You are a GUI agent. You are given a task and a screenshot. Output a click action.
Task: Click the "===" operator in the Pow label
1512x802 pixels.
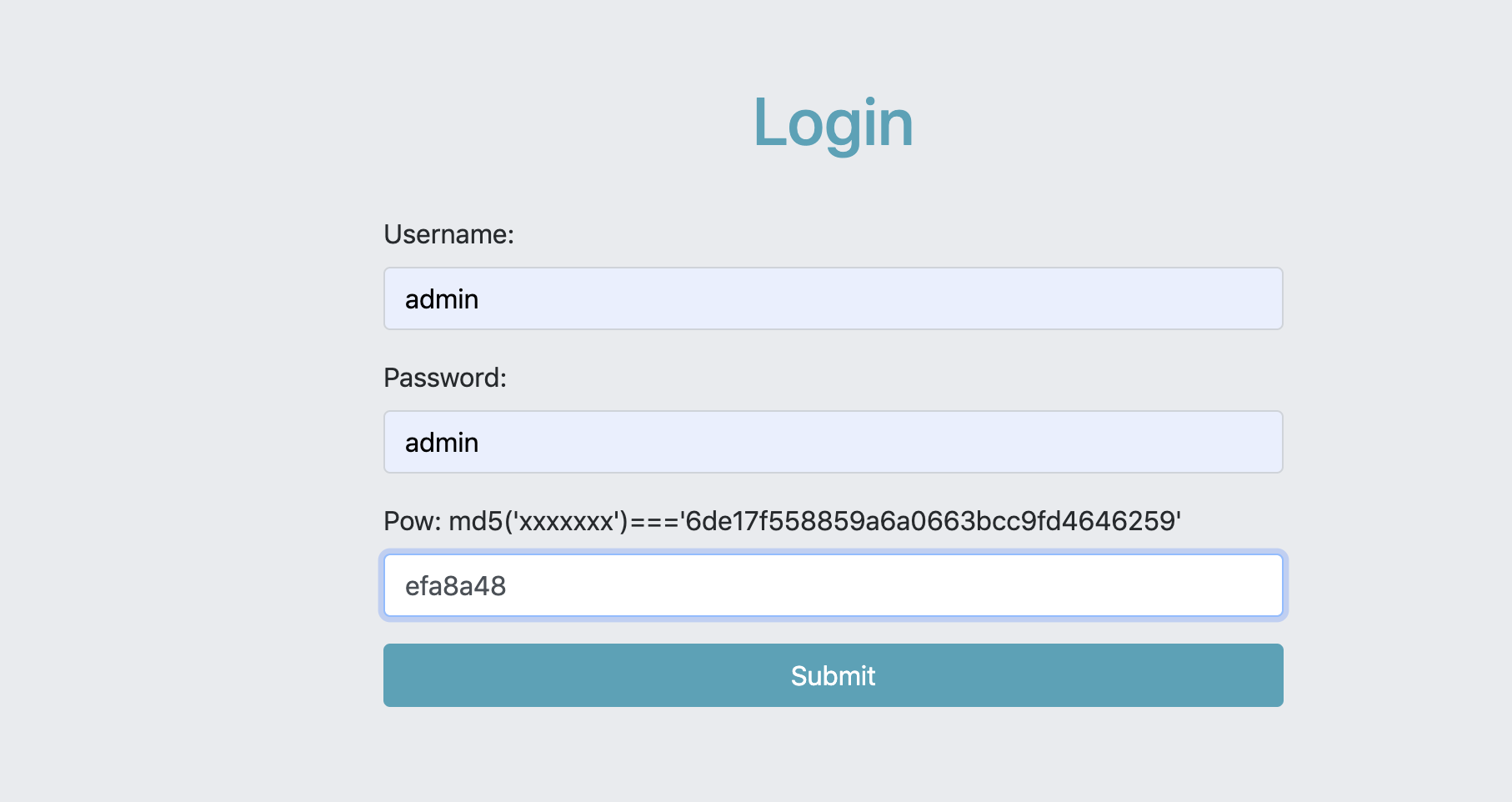point(654,522)
